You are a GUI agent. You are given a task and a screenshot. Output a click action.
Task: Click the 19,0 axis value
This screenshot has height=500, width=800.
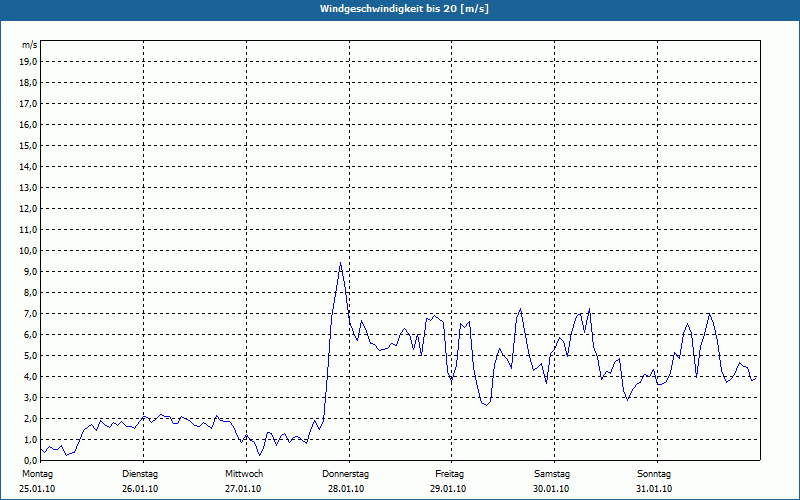pyautogui.click(x=28, y=62)
